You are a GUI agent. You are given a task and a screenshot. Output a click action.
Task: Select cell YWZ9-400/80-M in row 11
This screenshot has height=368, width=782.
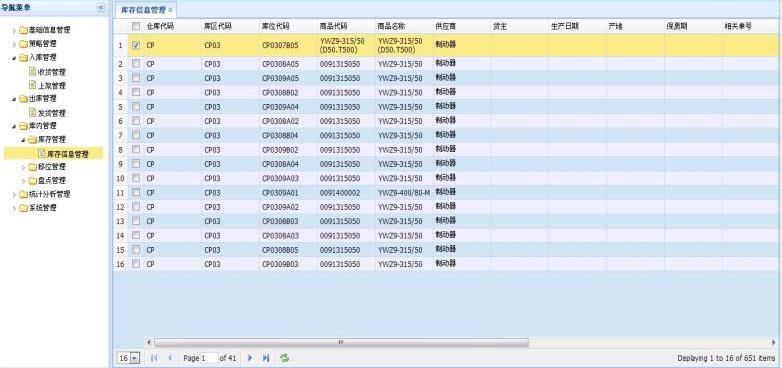[404, 192]
